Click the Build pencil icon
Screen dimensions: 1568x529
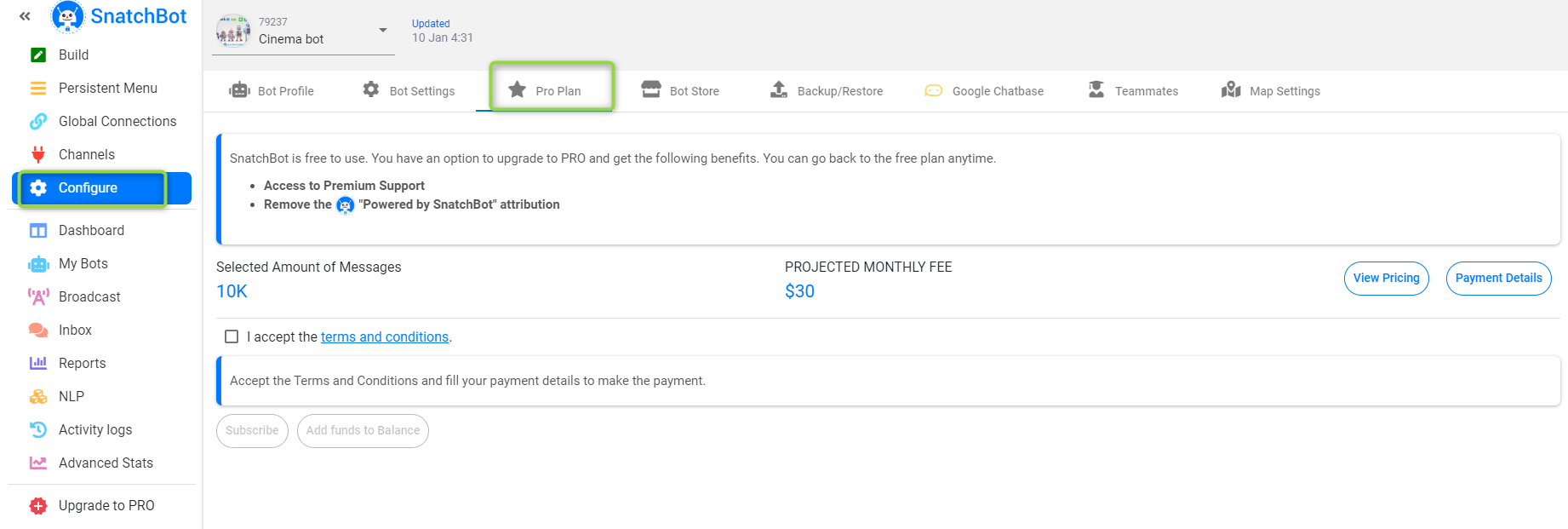(x=38, y=55)
